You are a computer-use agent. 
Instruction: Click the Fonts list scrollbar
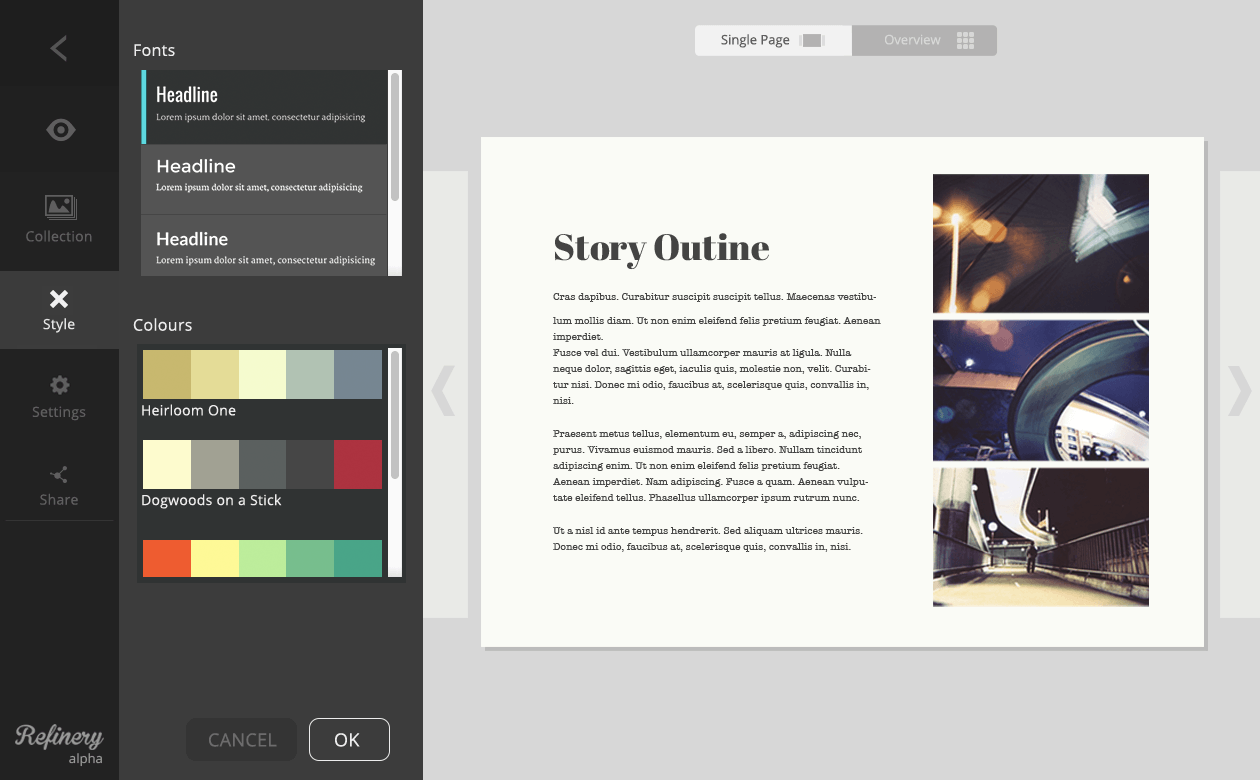(395, 136)
